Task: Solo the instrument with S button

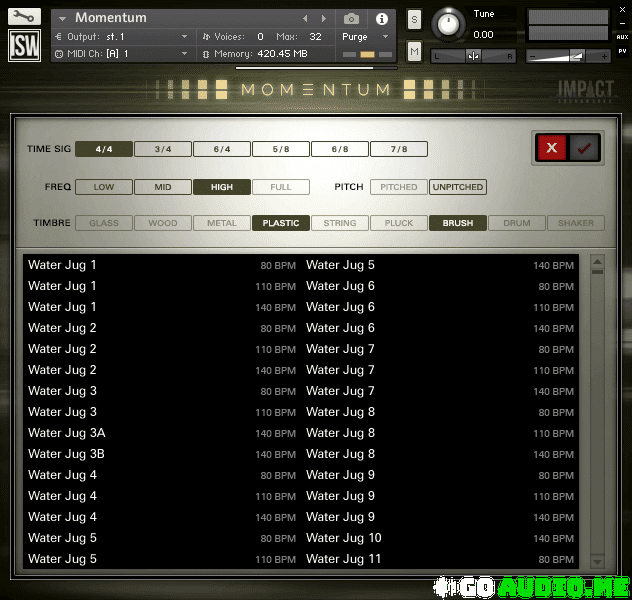Action: (414, 21)
